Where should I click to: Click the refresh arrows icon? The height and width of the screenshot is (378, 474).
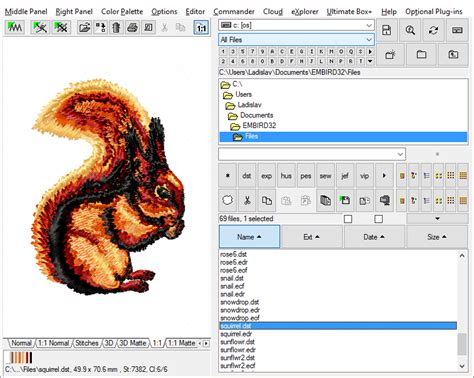click(433, 30)
